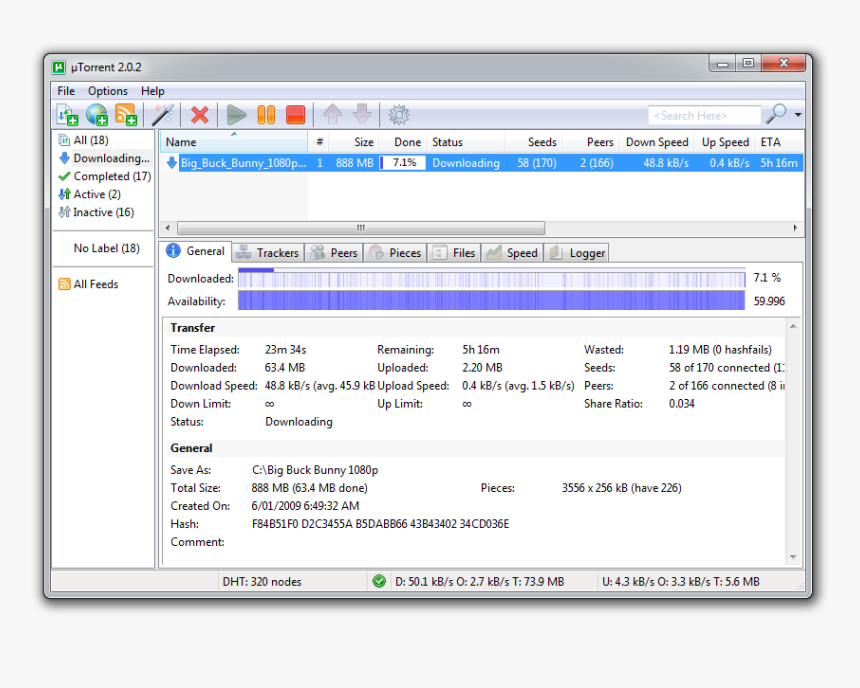Click the Search Here input field
Image resolution: width=860 pixels, height=688 pixels.
pos(704,116)
